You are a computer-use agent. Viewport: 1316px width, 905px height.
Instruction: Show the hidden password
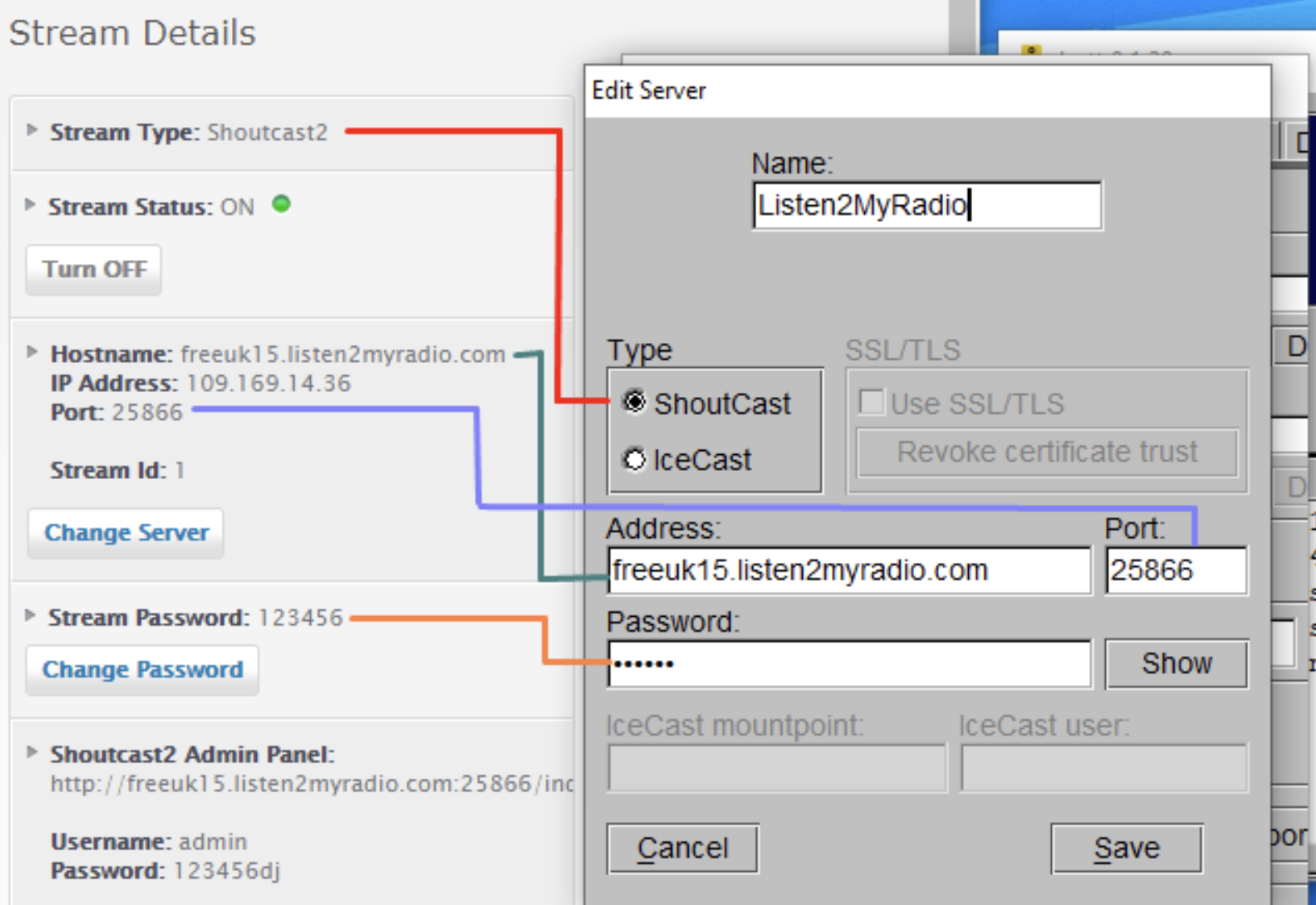click(x=1176, y=663)
